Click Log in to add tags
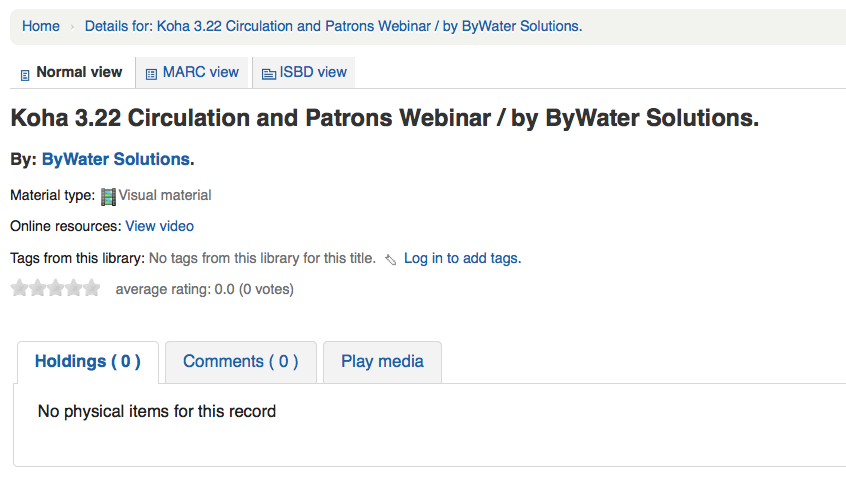This screenshot has width=846, height=485. click(462, 259)
